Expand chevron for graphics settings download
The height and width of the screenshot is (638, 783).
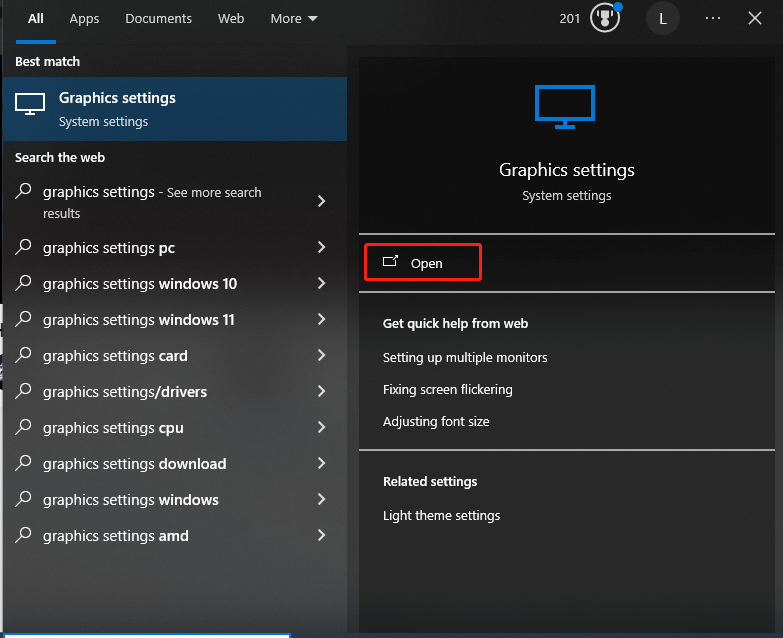pos(322,463)
